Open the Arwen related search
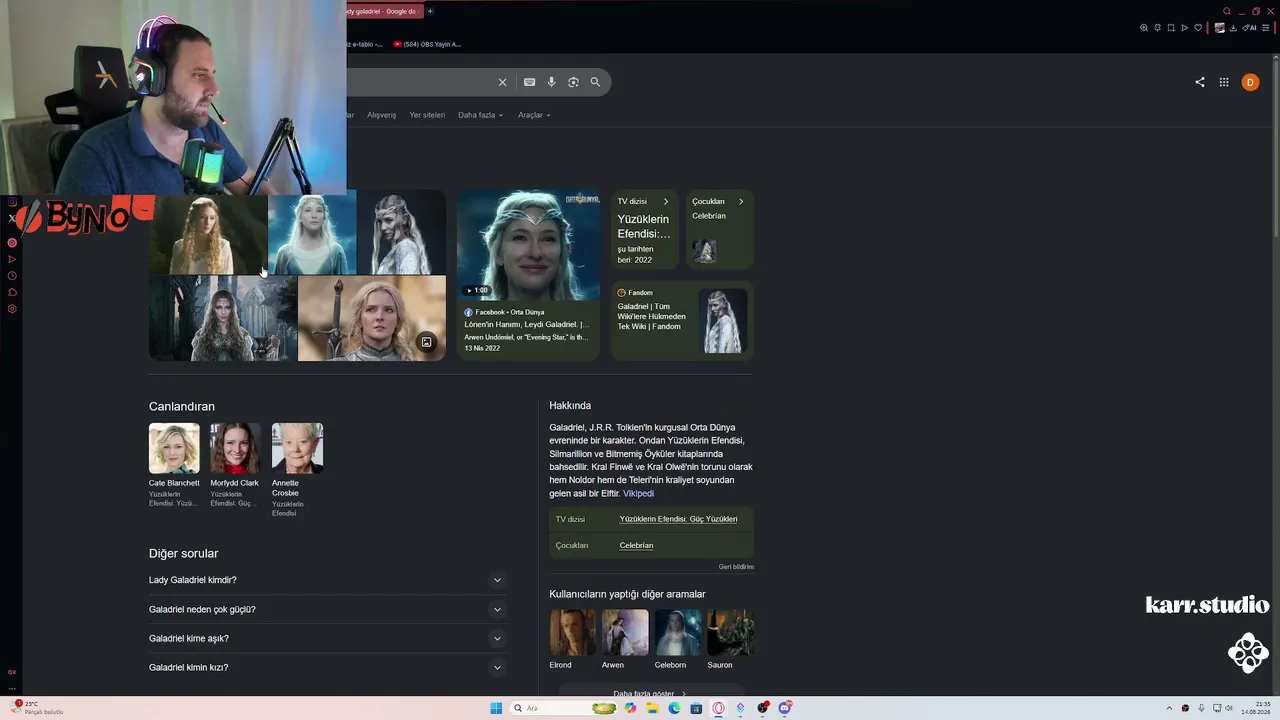 coord(625,640)
